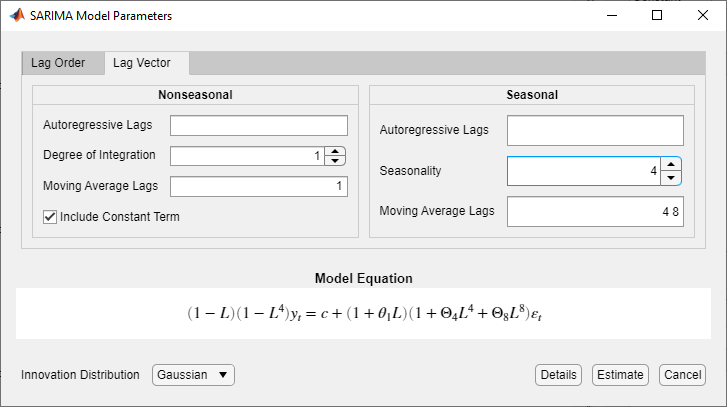727x407 pixels.
Task: Click the Seasonality value field
Action: point(583,171)
